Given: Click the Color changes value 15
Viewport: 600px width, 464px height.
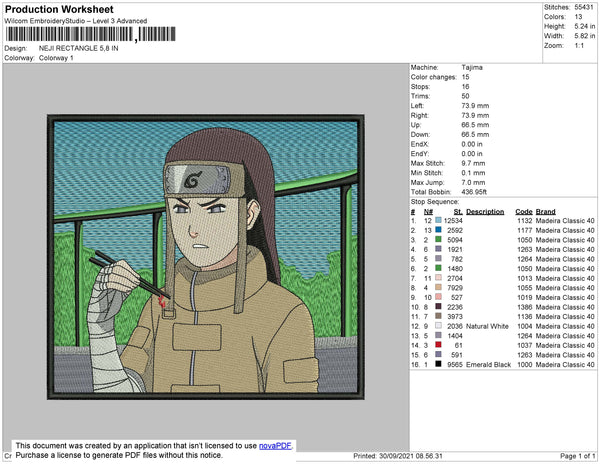Looking at the screenshot, I should (465, 77).
